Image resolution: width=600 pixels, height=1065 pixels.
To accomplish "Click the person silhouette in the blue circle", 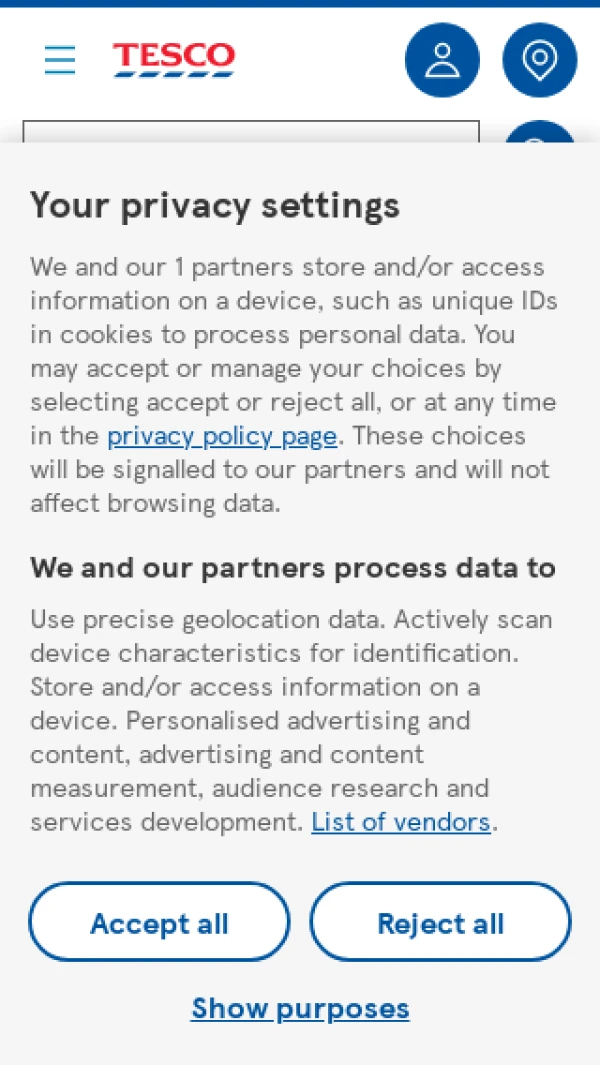I will coord(442,60).
